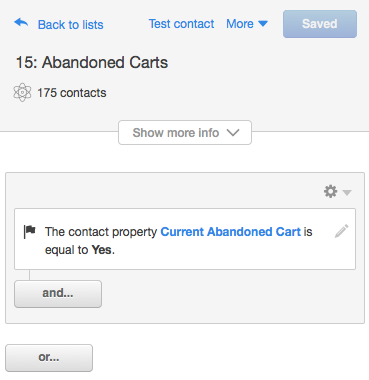
Task: Click the 175 contacts count
Action: (x=72, y=93)
